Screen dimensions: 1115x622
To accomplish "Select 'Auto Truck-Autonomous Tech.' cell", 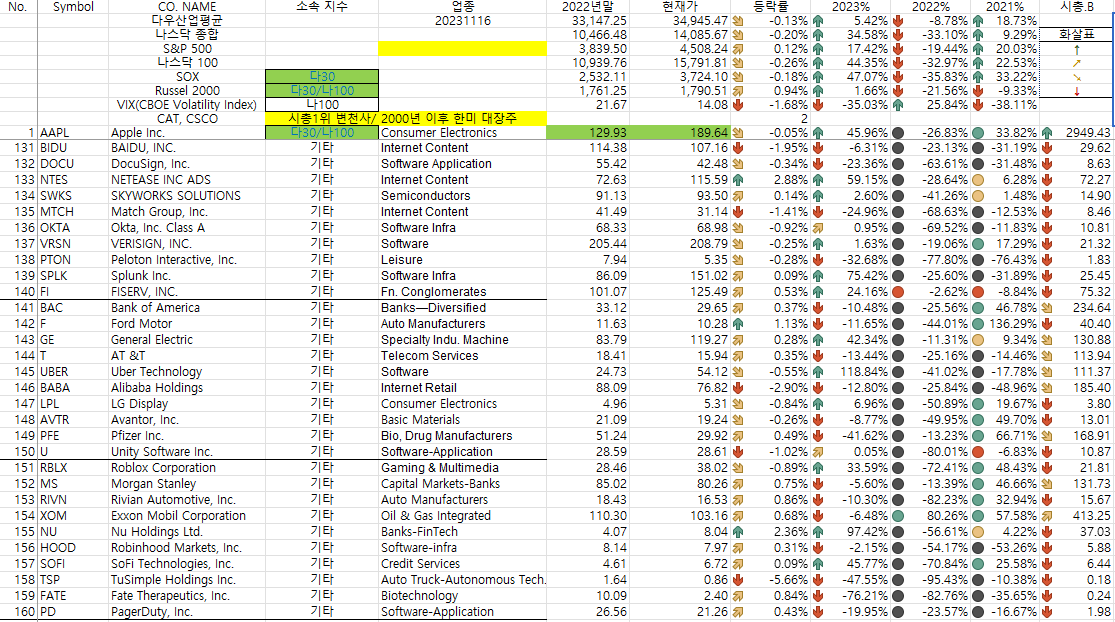I will [462, 579].
